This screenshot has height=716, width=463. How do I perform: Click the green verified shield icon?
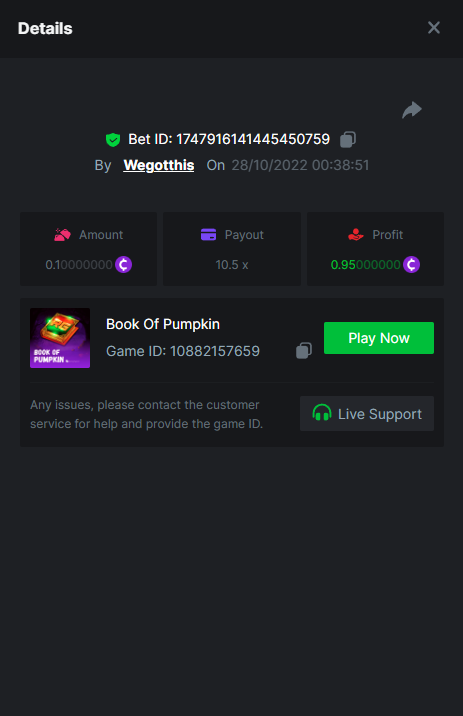pyautogui.click(x=113, y=140)
